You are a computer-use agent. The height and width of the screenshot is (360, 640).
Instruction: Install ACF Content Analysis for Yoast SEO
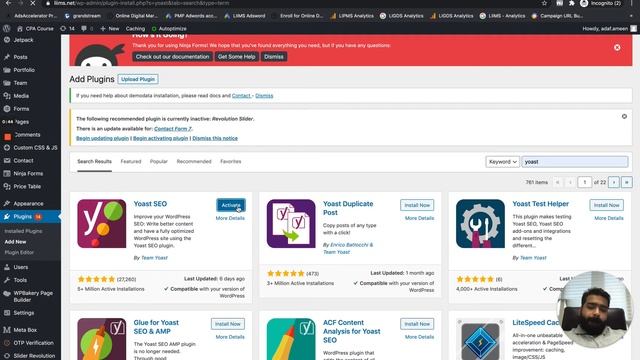417,324
